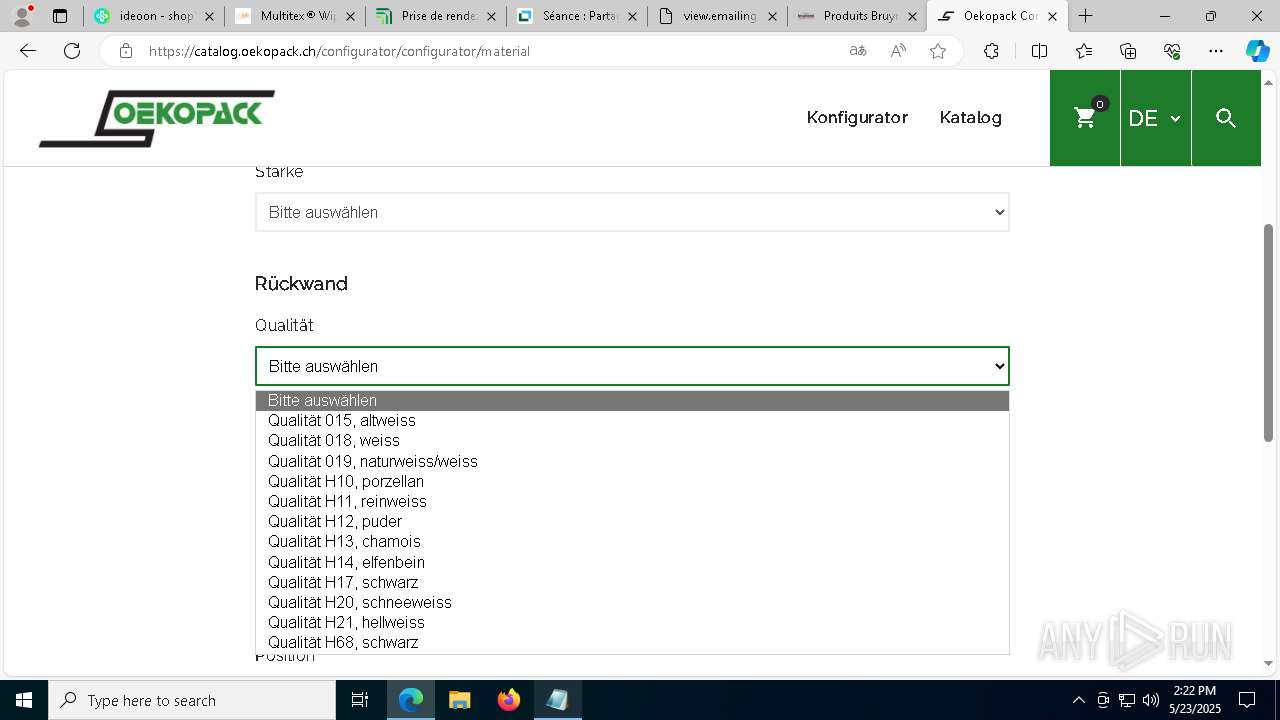Viewport: 1280px width, 720px height.
Task: Open the Katalog menu item
Action: 970,118
